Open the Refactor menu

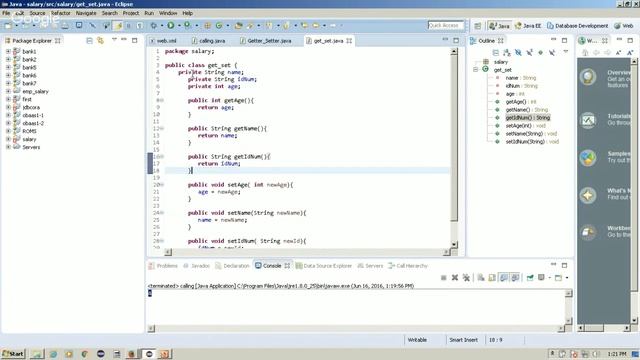click(60, 13)
